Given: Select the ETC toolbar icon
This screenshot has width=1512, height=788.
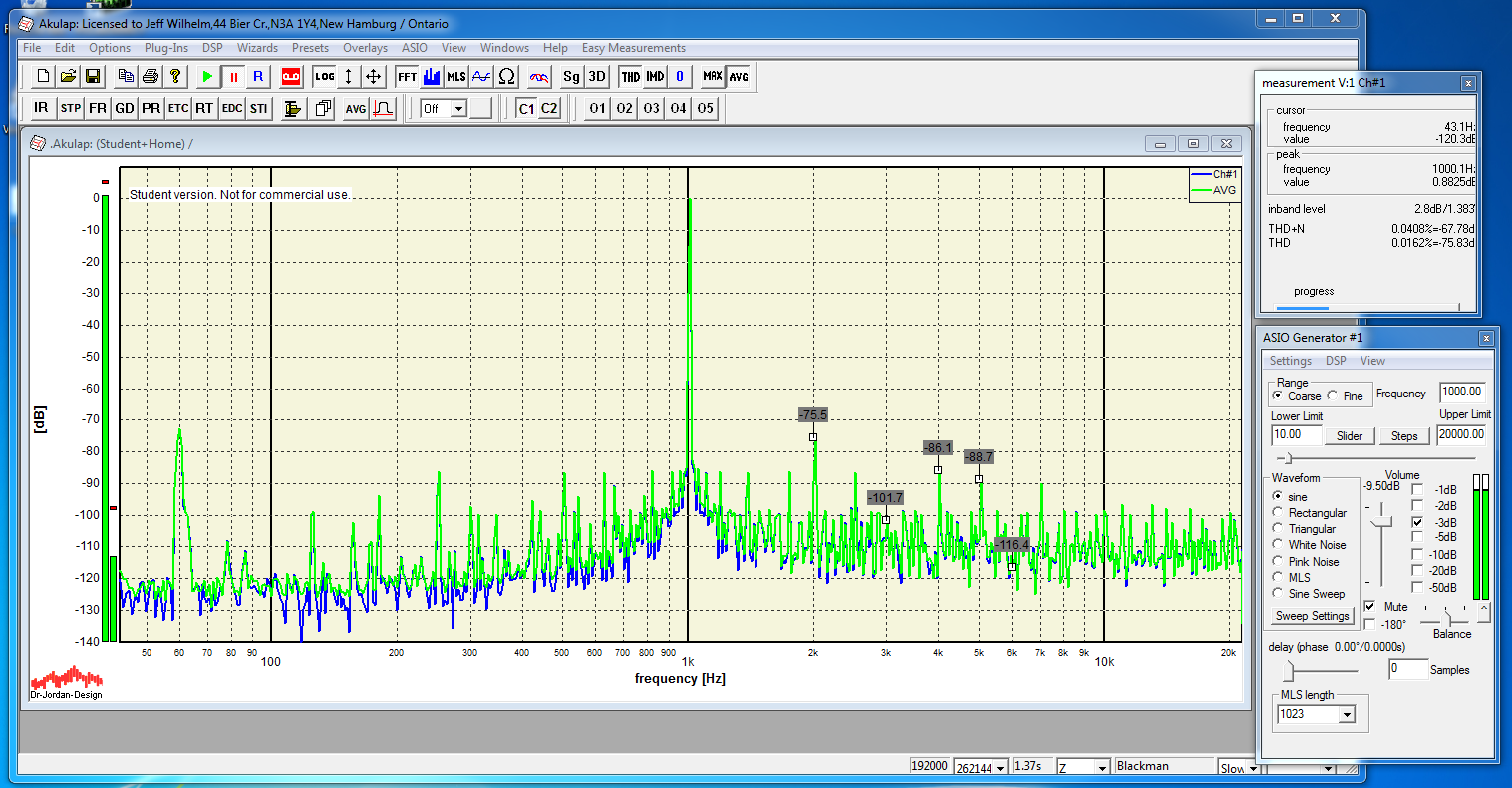Looking at the screenshot, I should pos(178,108).
